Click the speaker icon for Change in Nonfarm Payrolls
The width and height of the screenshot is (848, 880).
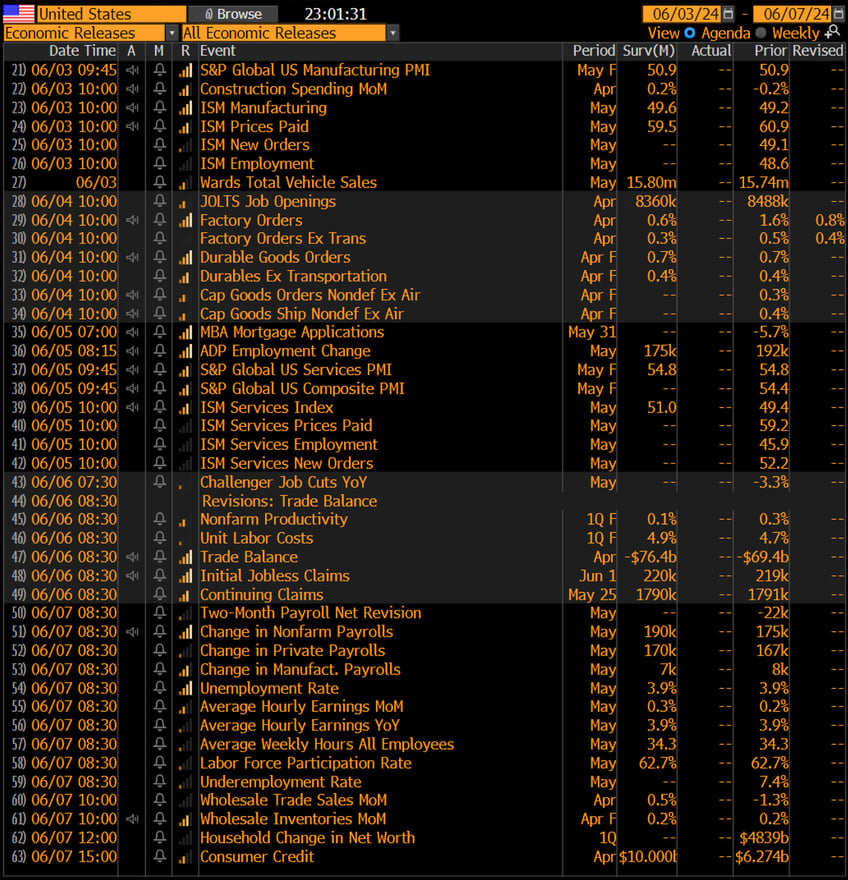coord(132,632)
